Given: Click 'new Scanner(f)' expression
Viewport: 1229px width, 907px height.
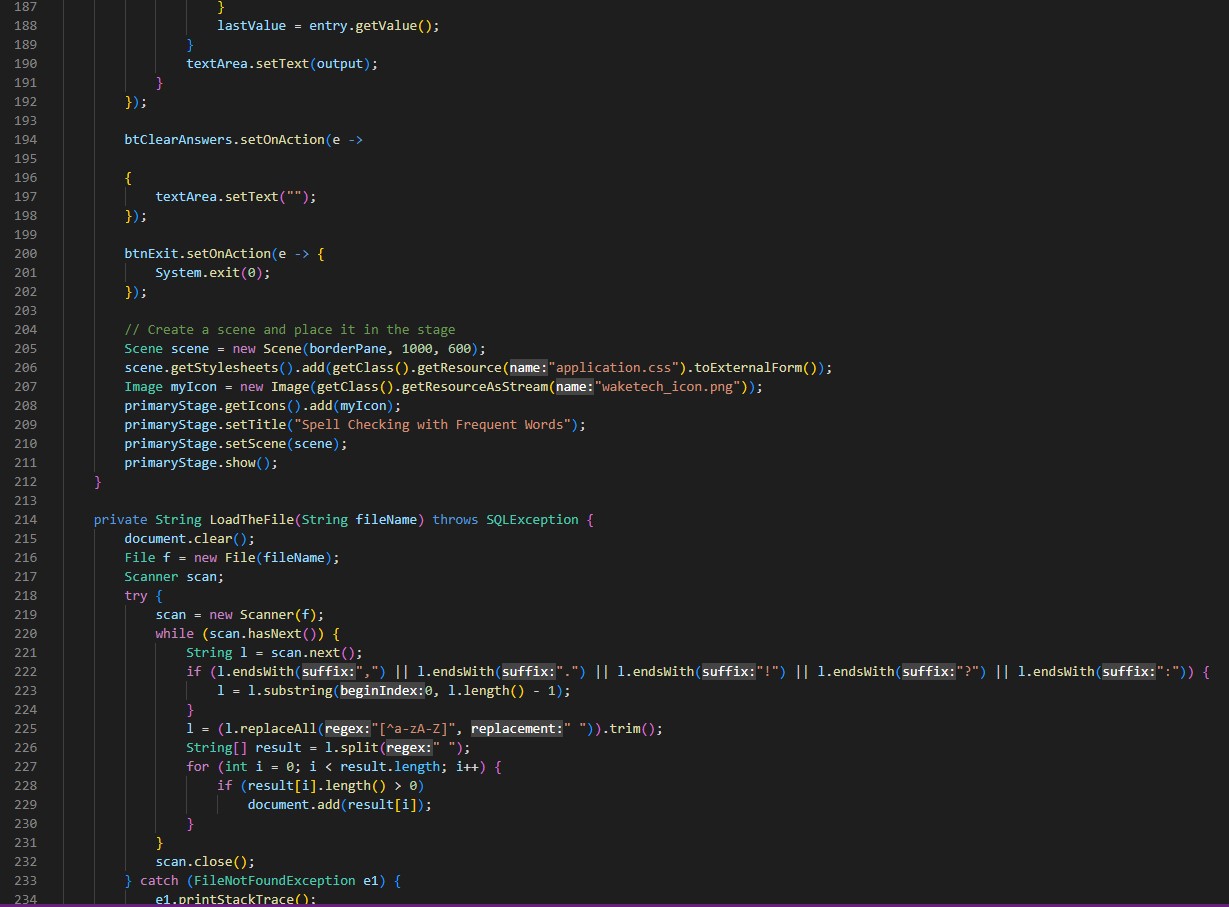Looking at the screenshot, I should [263, 615].
